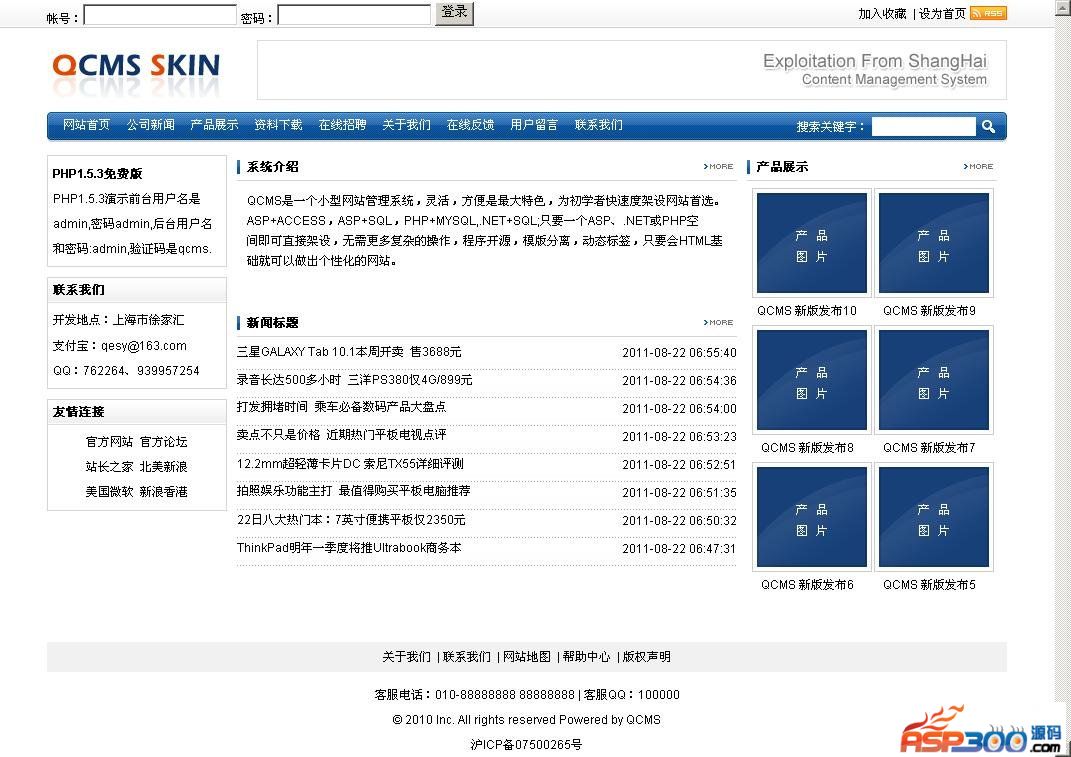Open product thumbnail QCMS 新版发布9
This screenshot has width=1071, height=757.
[x=934, y=243]
